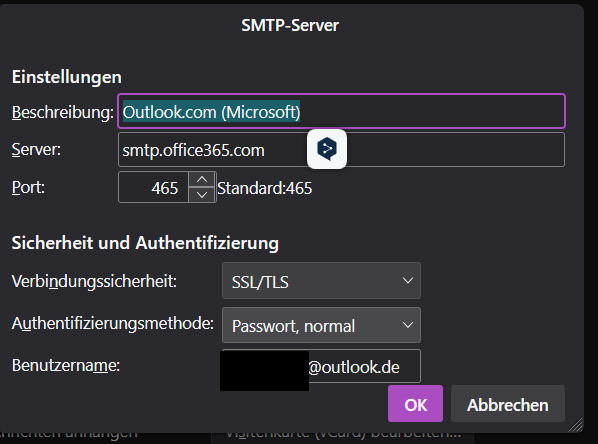Click the Server label

tap(36, 149)
